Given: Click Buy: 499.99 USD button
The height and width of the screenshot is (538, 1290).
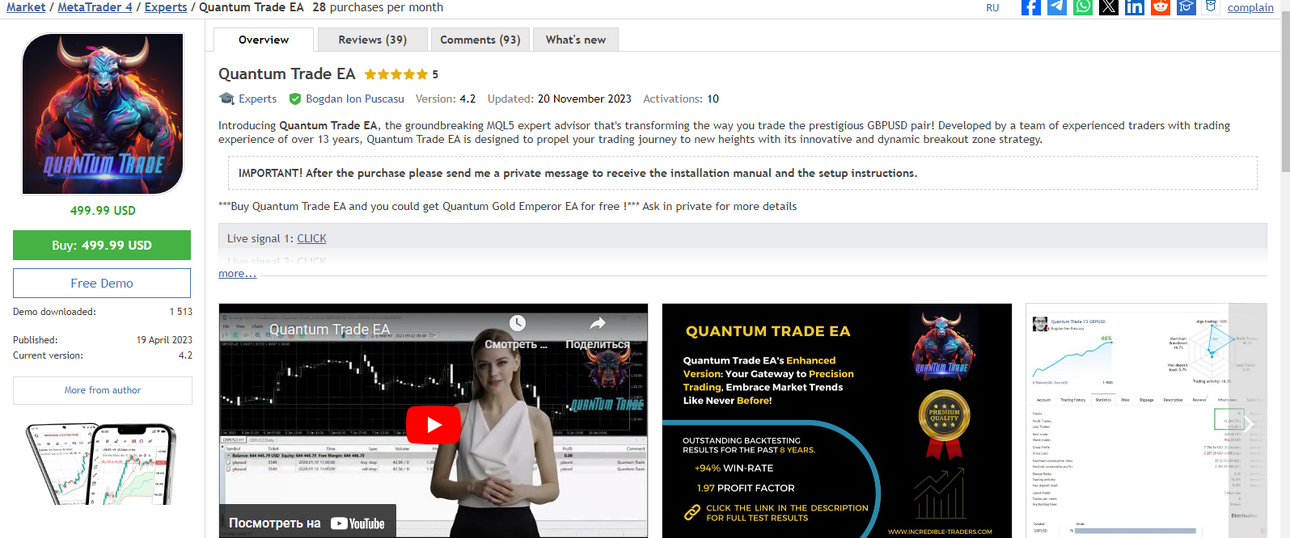Looking at the screenshot, I should point(102,245).
